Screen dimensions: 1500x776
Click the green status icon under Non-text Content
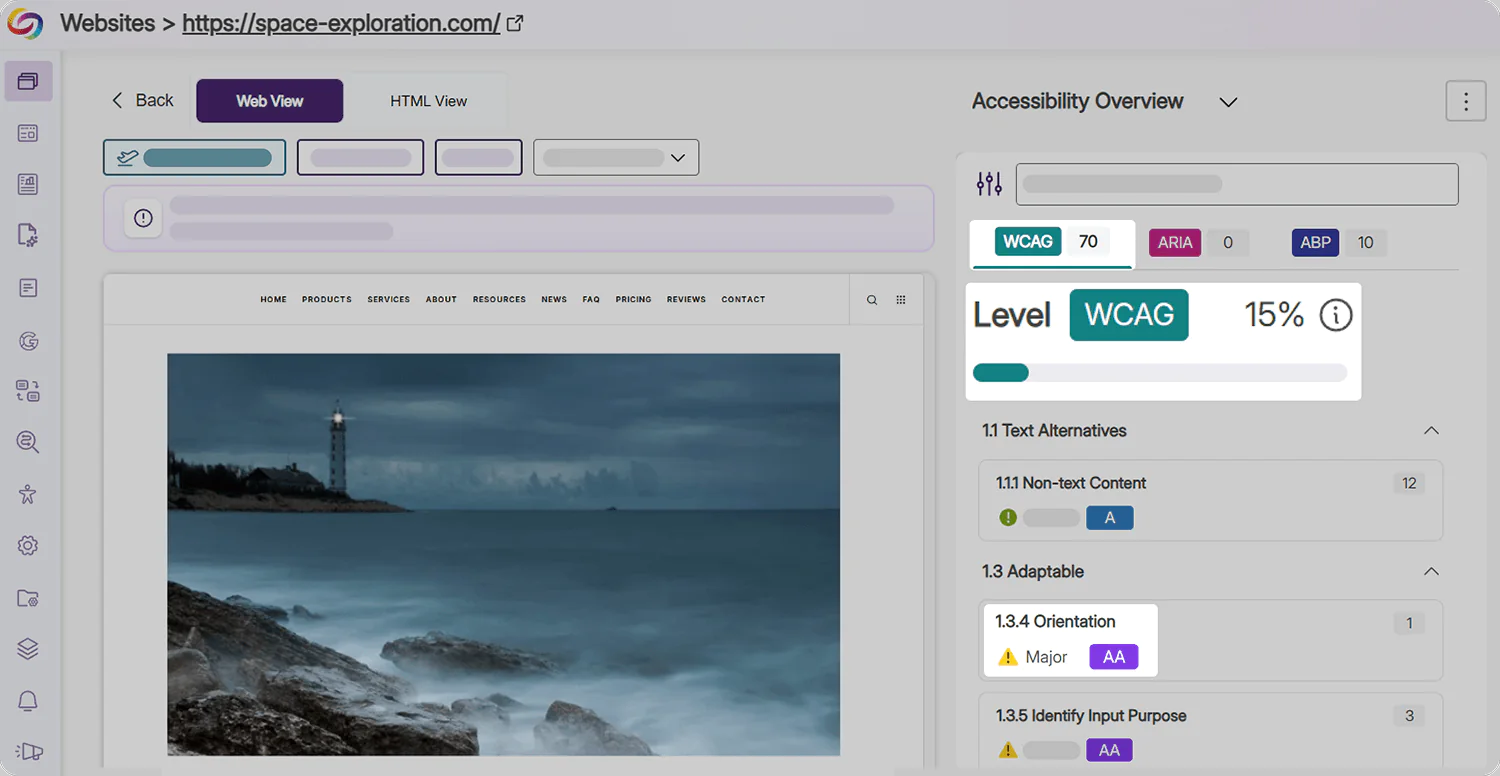1008,517
